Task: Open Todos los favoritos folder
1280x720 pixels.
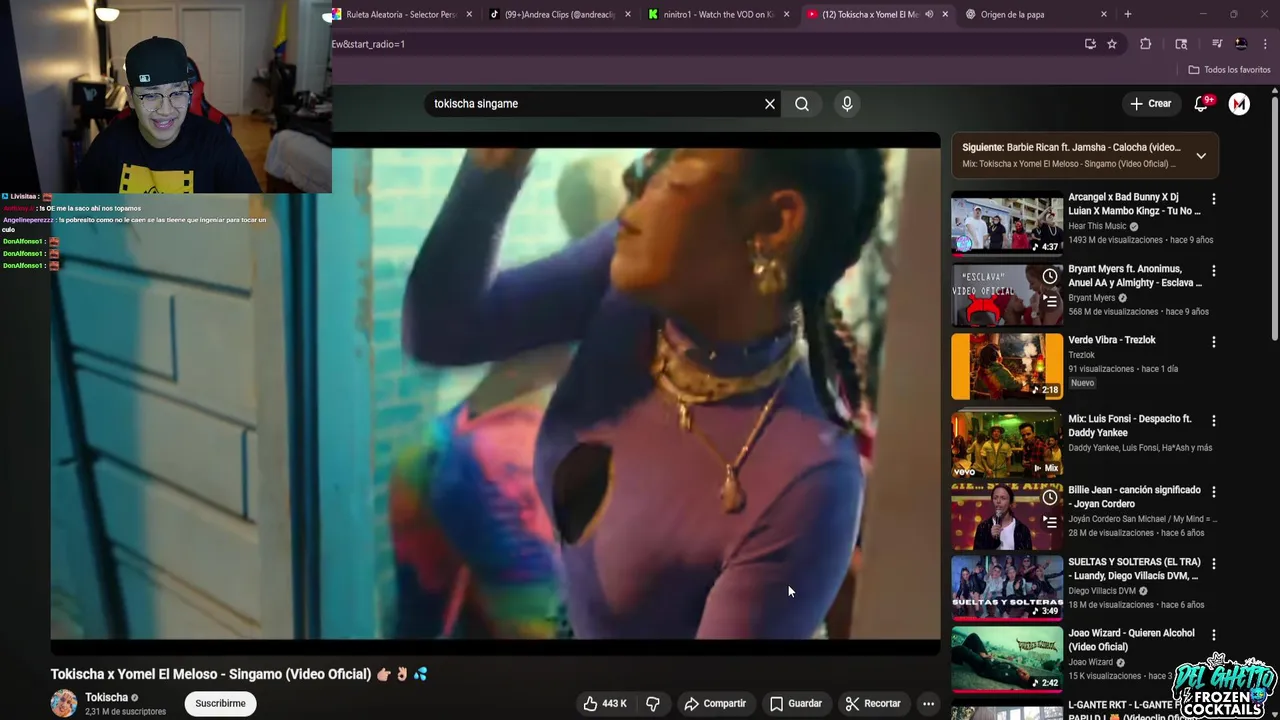Action: (x=1229, y=70)
